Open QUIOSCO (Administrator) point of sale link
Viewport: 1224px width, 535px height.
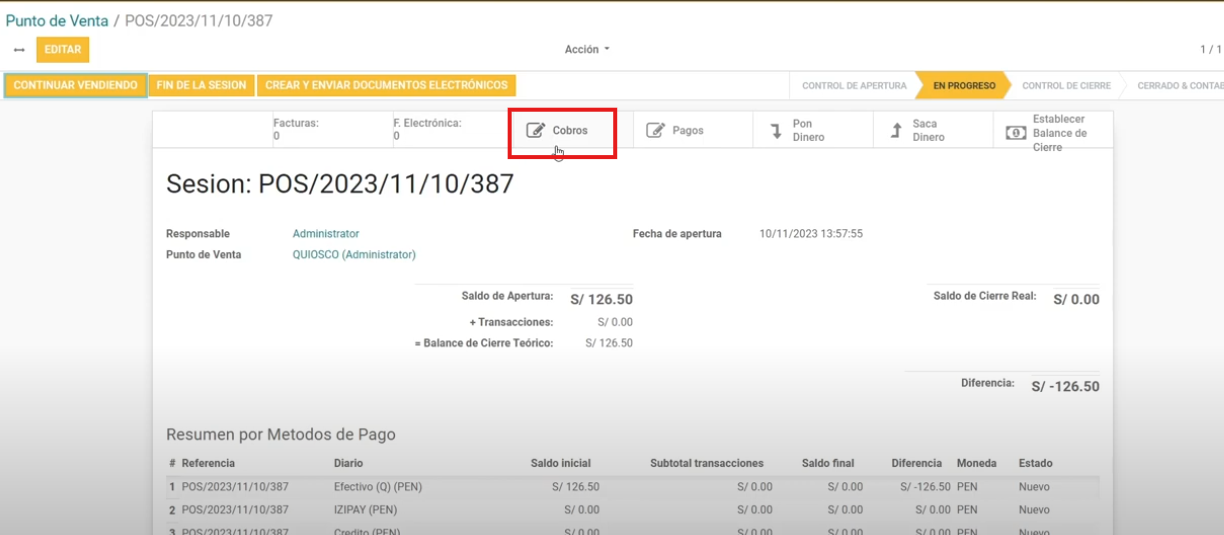[354, 255]
